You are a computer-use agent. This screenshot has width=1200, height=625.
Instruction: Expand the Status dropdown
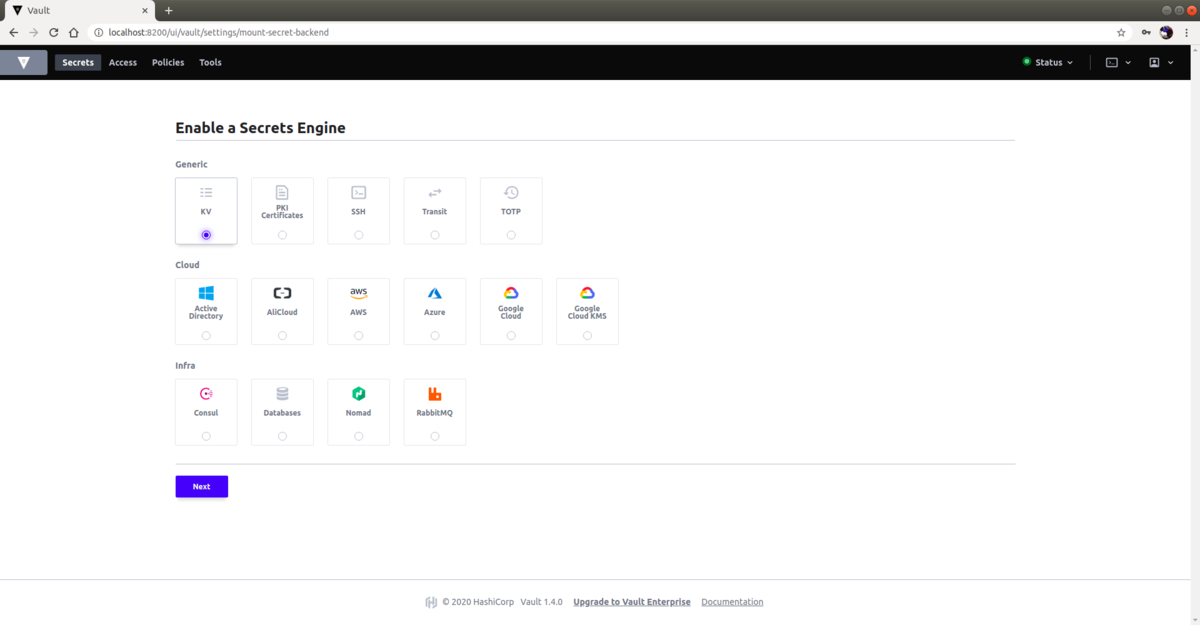[x=1048, y=62]
